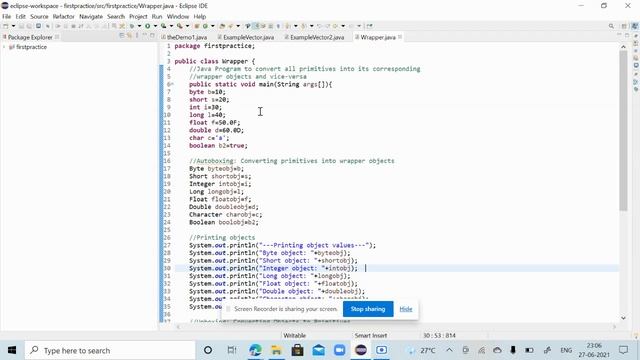Close the Wrapper.java editor tab

400,37
